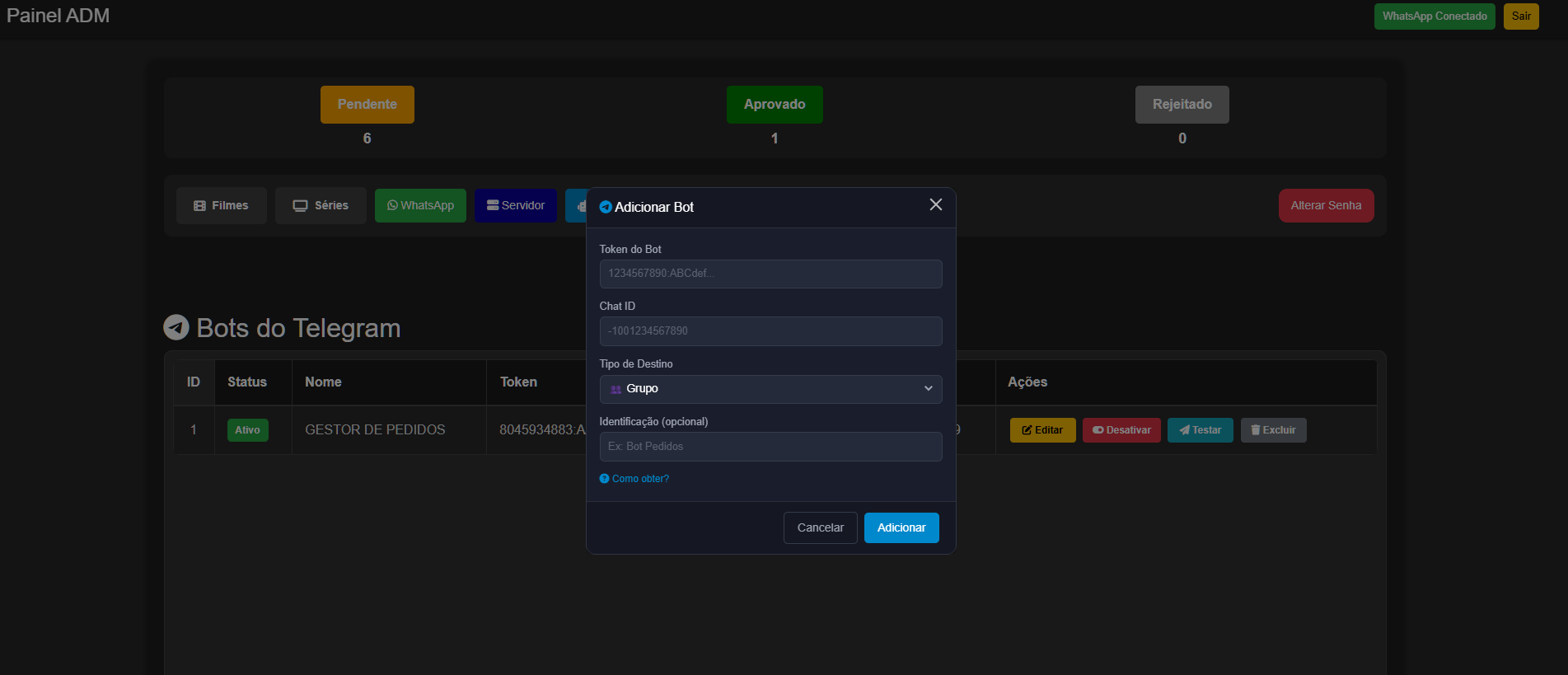Click the Alterar Senha button
The height and width of the screenshot is (675, 1568).
(1325, 206)
